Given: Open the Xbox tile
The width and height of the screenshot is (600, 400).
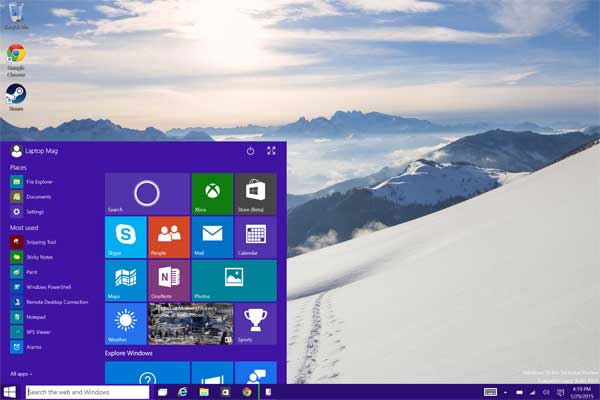Looking at the screenshot, I should [212, 193].
